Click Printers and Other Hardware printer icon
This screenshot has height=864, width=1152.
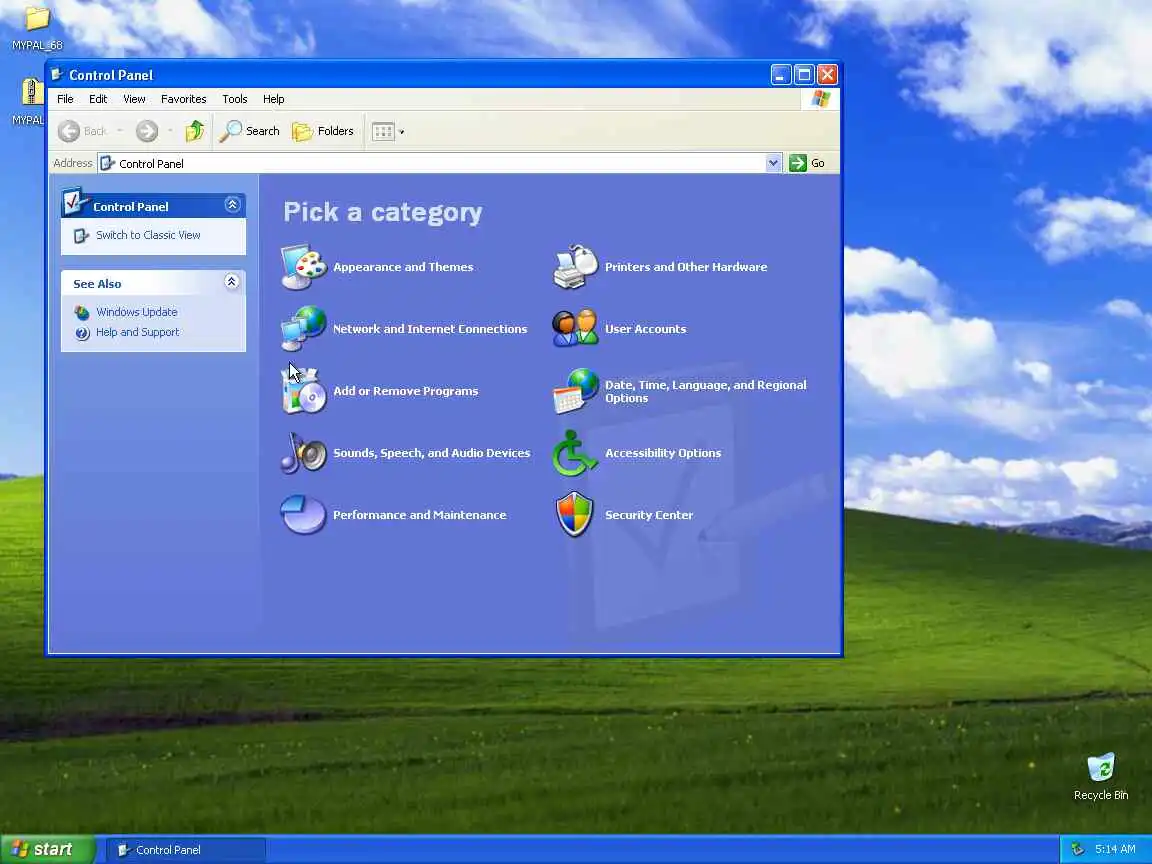pyautogui.click(x=575, y=267)
